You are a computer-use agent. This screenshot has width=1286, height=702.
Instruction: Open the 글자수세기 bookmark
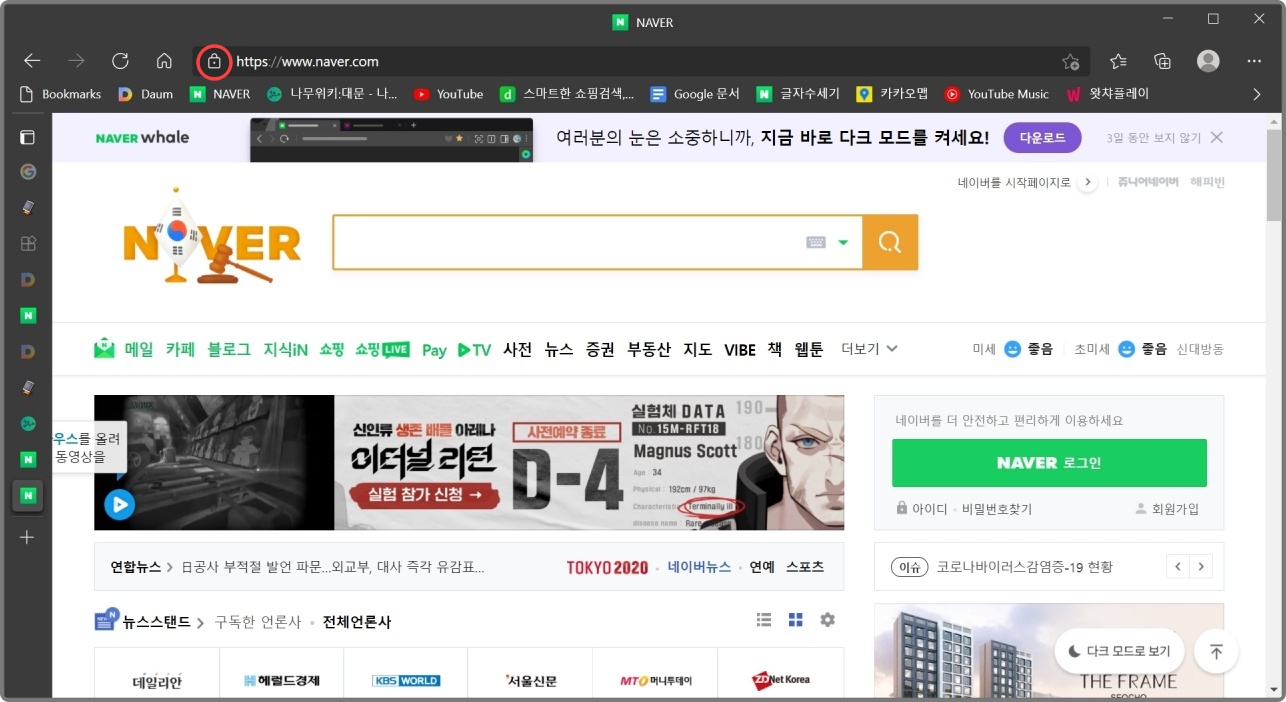798,94
